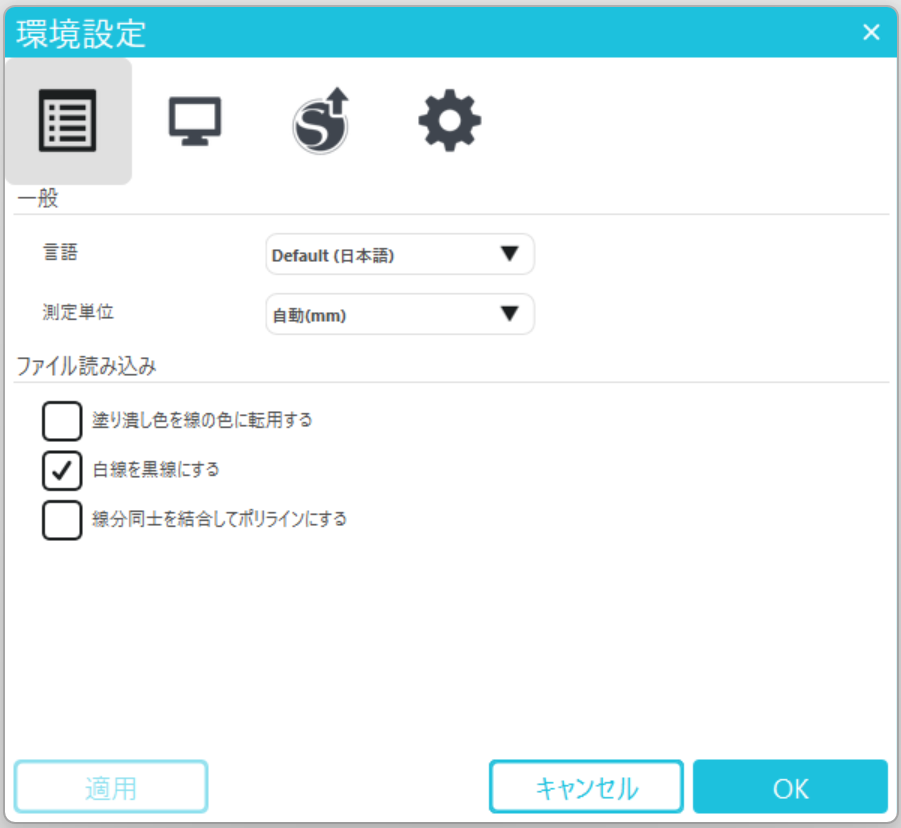The image size is (901, 828).
Task: Open the advanced settings gear icon
Action: point(449,121)
